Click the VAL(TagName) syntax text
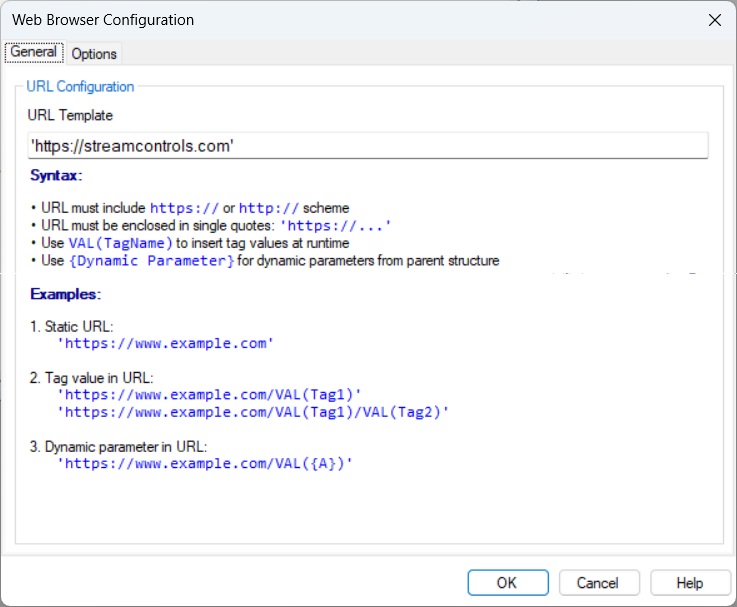This screenshot has width=737, height=607. point(120,244)
